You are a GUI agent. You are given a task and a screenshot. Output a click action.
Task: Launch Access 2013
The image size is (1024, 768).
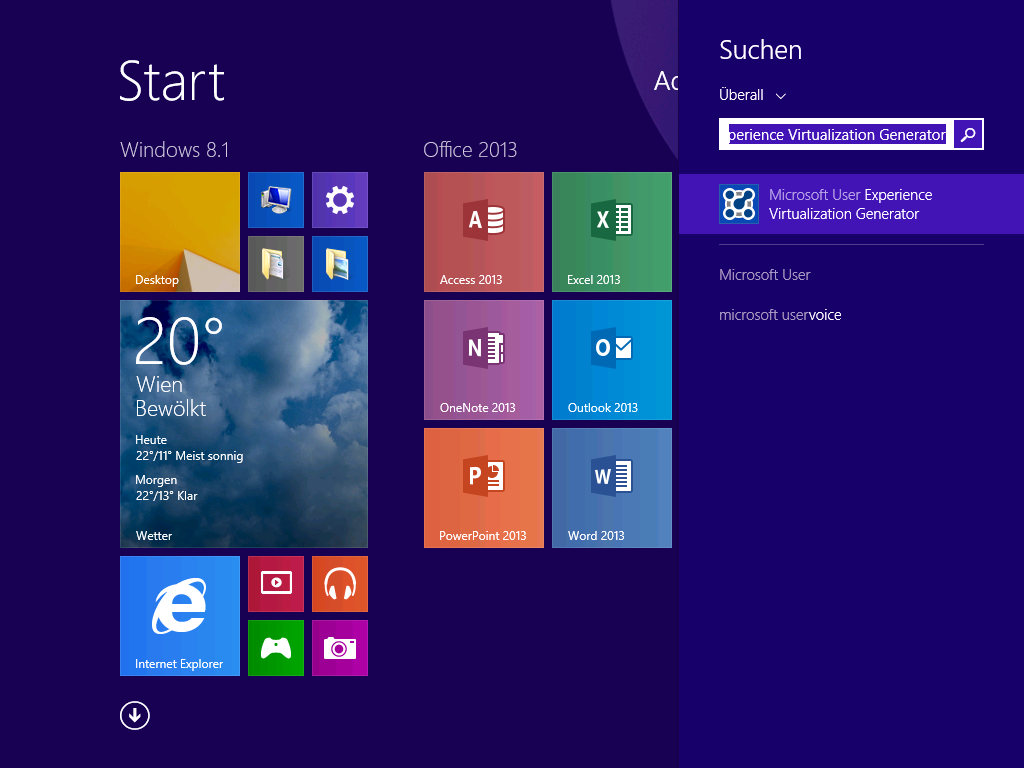483,232
